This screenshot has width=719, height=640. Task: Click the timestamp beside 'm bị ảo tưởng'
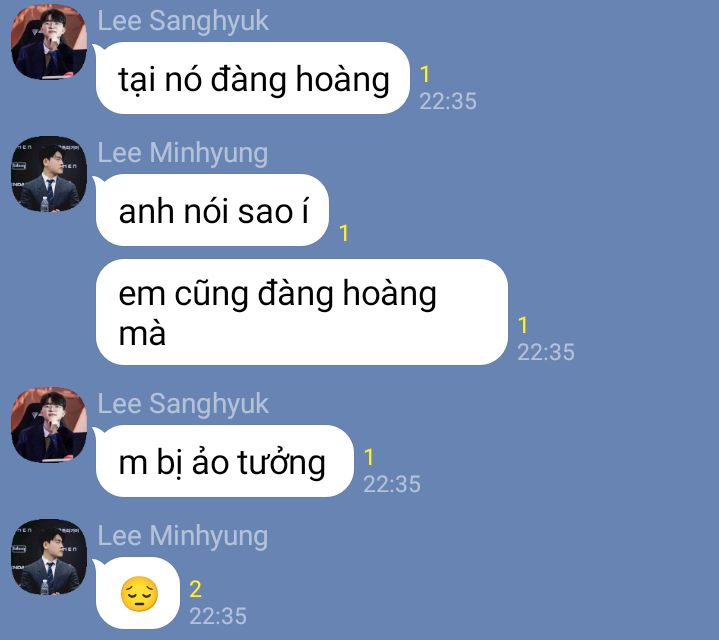pyautogui.click(x=392, y=484)
